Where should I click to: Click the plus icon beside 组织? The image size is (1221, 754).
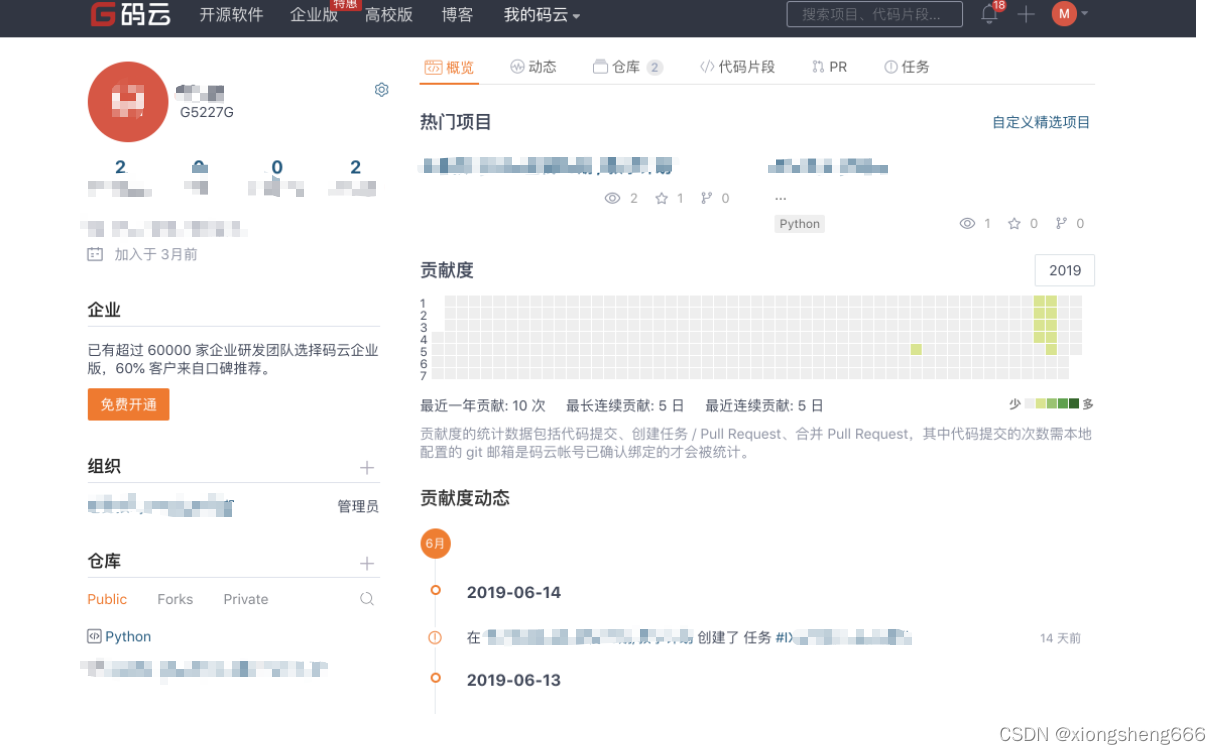367,467
